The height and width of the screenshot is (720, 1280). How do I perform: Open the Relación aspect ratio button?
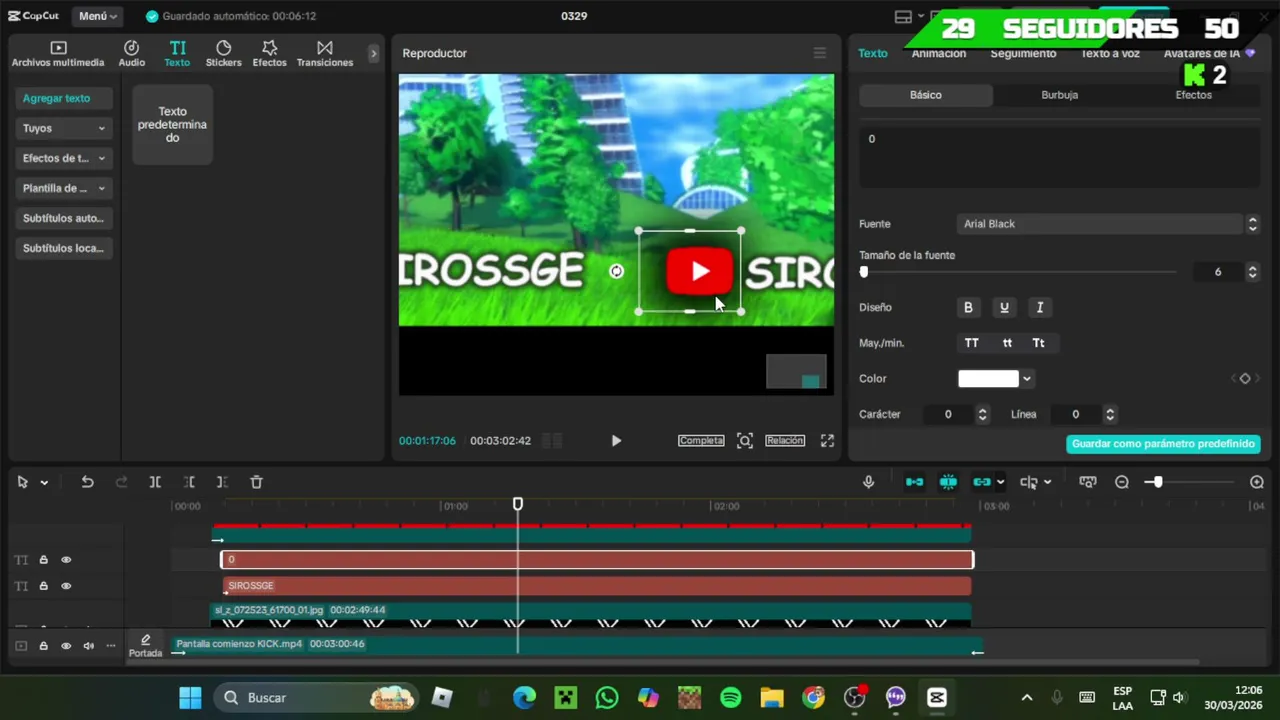[x=785, y=440]
